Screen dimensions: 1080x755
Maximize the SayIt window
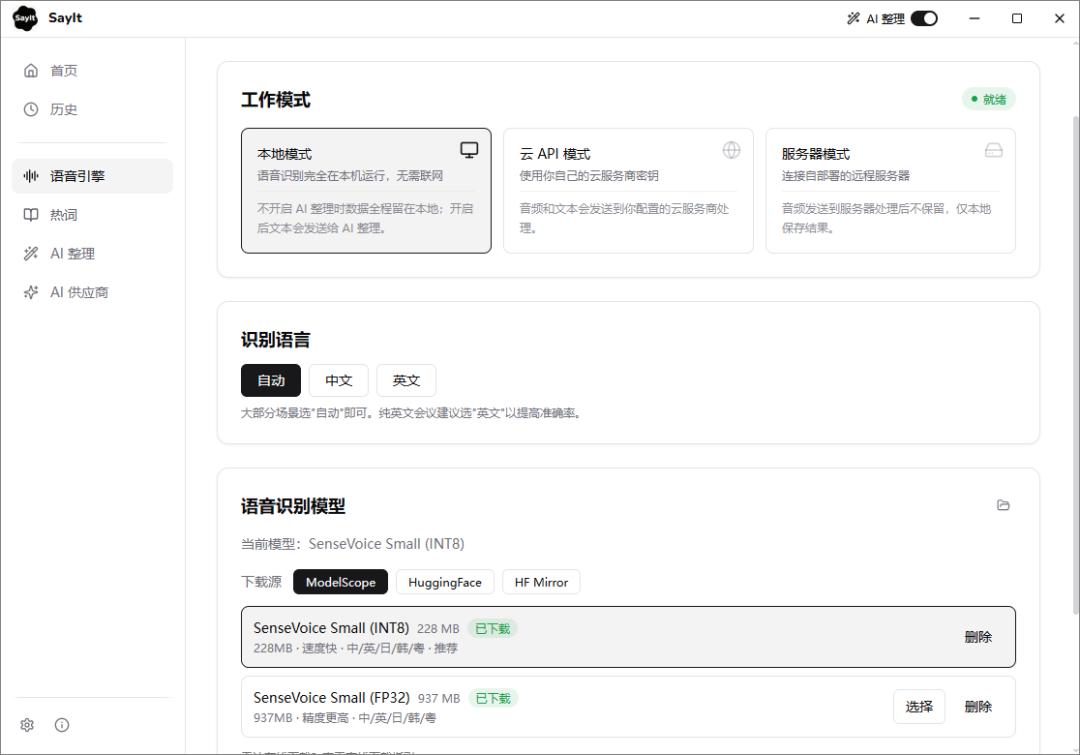1017,19
